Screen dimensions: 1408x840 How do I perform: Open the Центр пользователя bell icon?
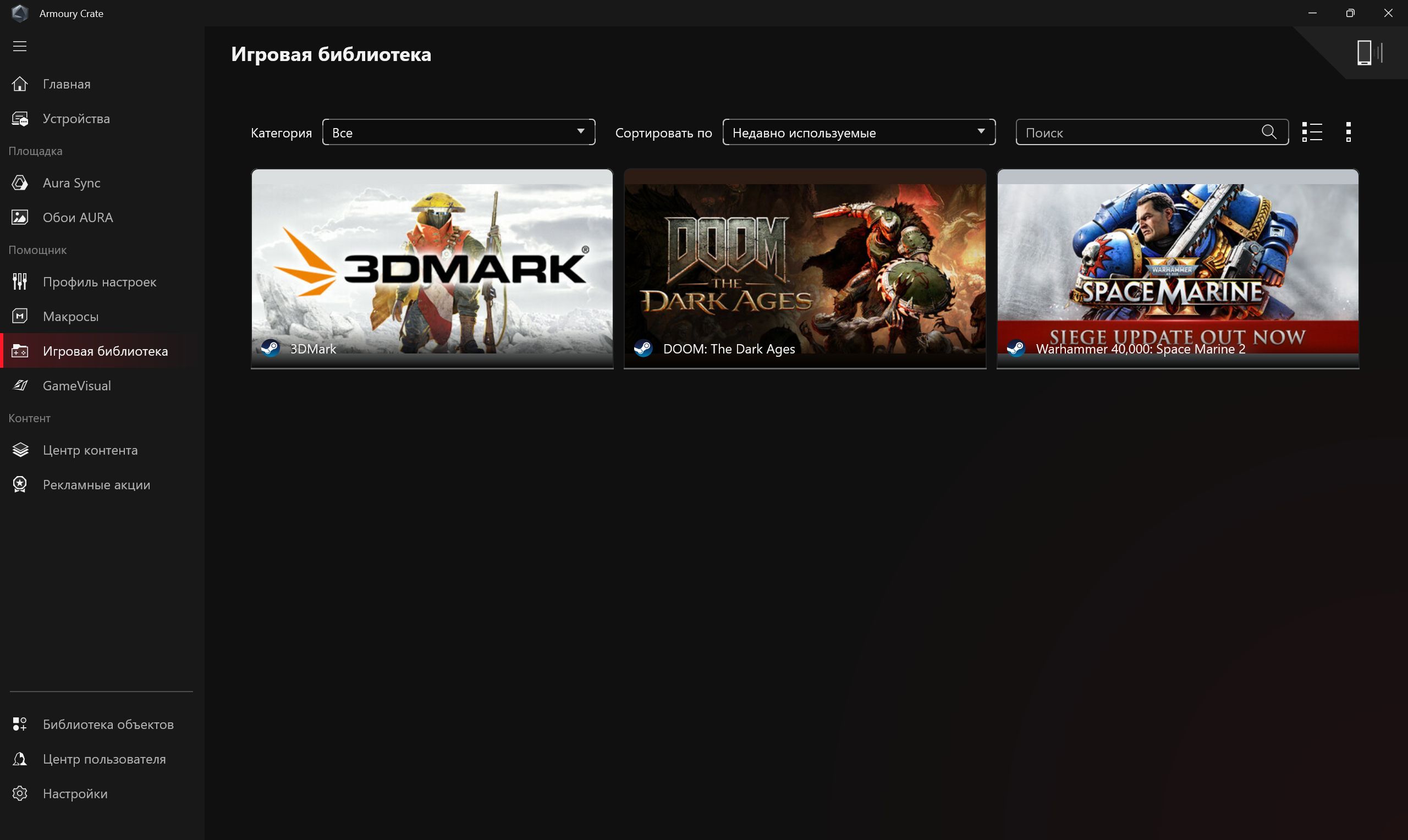click(x=20, y=759)
